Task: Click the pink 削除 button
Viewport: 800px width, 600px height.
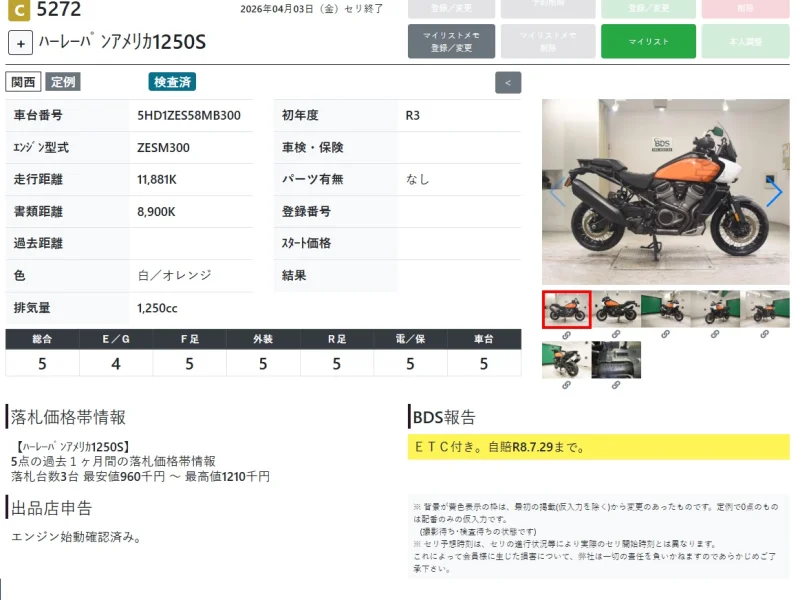Action: [x=745, y=9]
